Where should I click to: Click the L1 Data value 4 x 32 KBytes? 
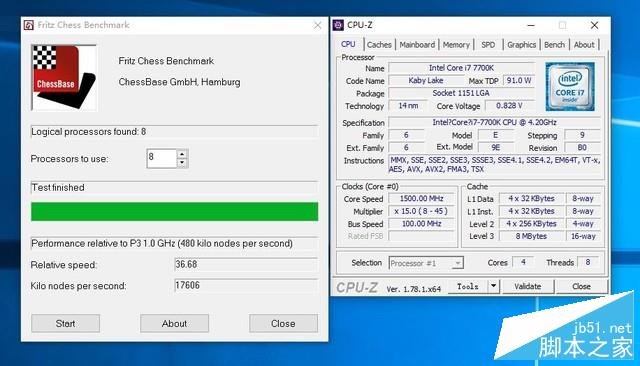click(531, 198)
